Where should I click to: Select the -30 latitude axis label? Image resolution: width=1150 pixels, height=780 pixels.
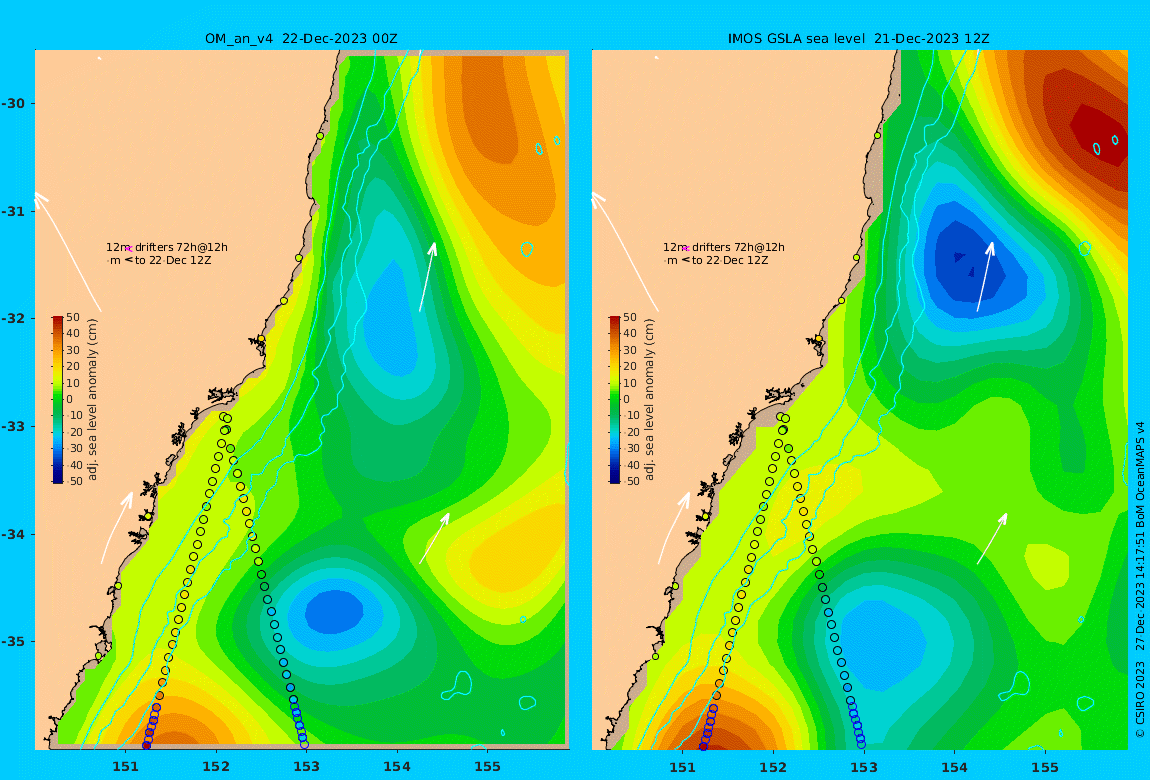click(12, 103)
